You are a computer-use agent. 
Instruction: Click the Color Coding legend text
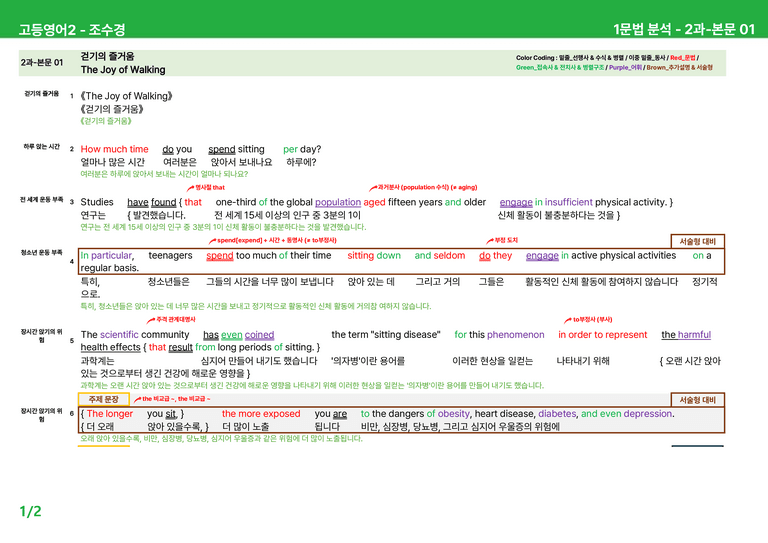click(614, 63)
